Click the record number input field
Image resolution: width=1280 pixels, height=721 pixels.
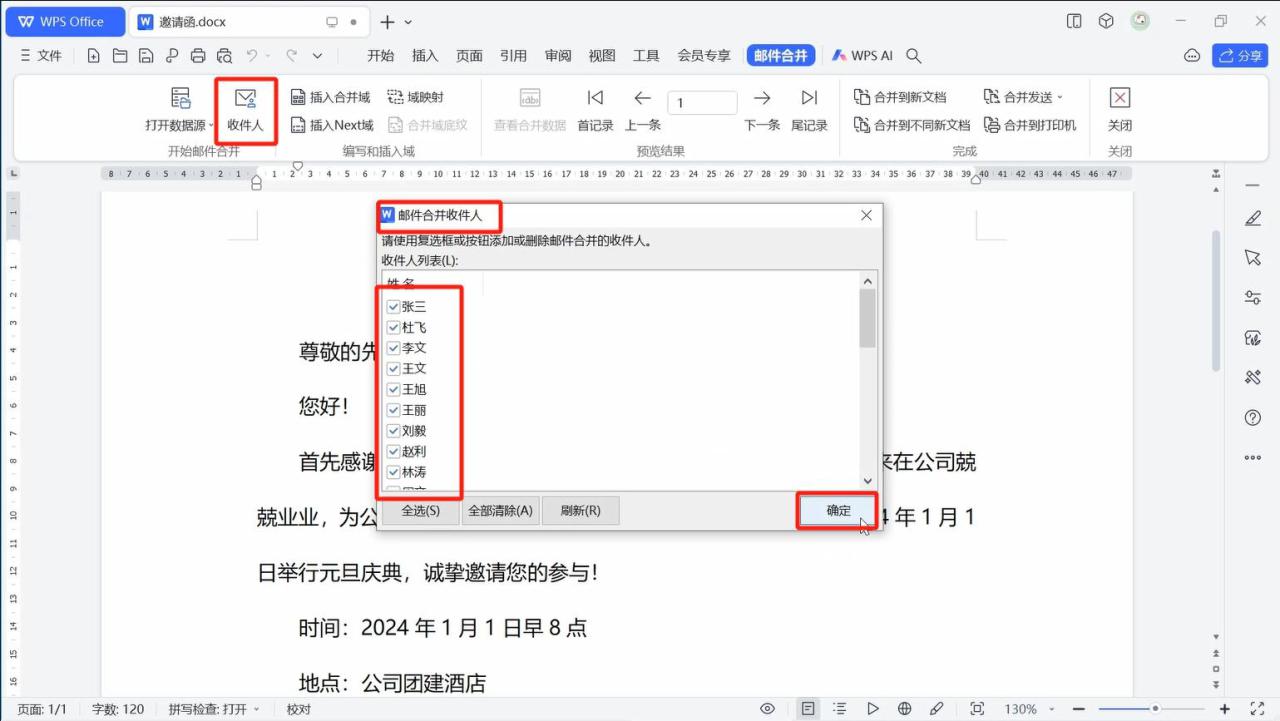pyautogui.click(x=702, y=102)
